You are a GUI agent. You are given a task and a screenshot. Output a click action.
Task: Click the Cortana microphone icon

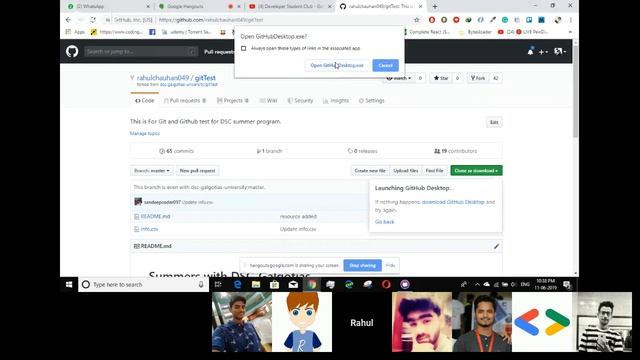pos(201,284)
